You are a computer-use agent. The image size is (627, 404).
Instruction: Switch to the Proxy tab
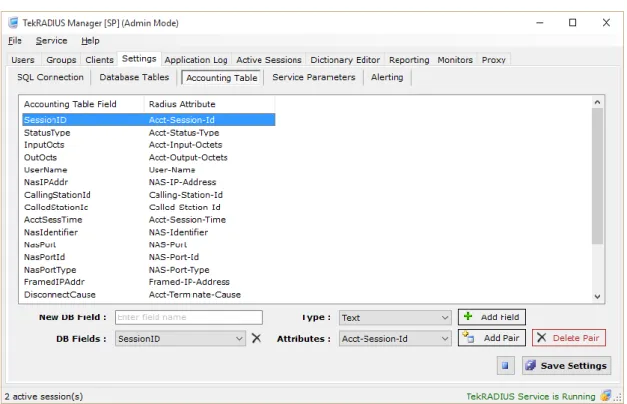point(494,60)
